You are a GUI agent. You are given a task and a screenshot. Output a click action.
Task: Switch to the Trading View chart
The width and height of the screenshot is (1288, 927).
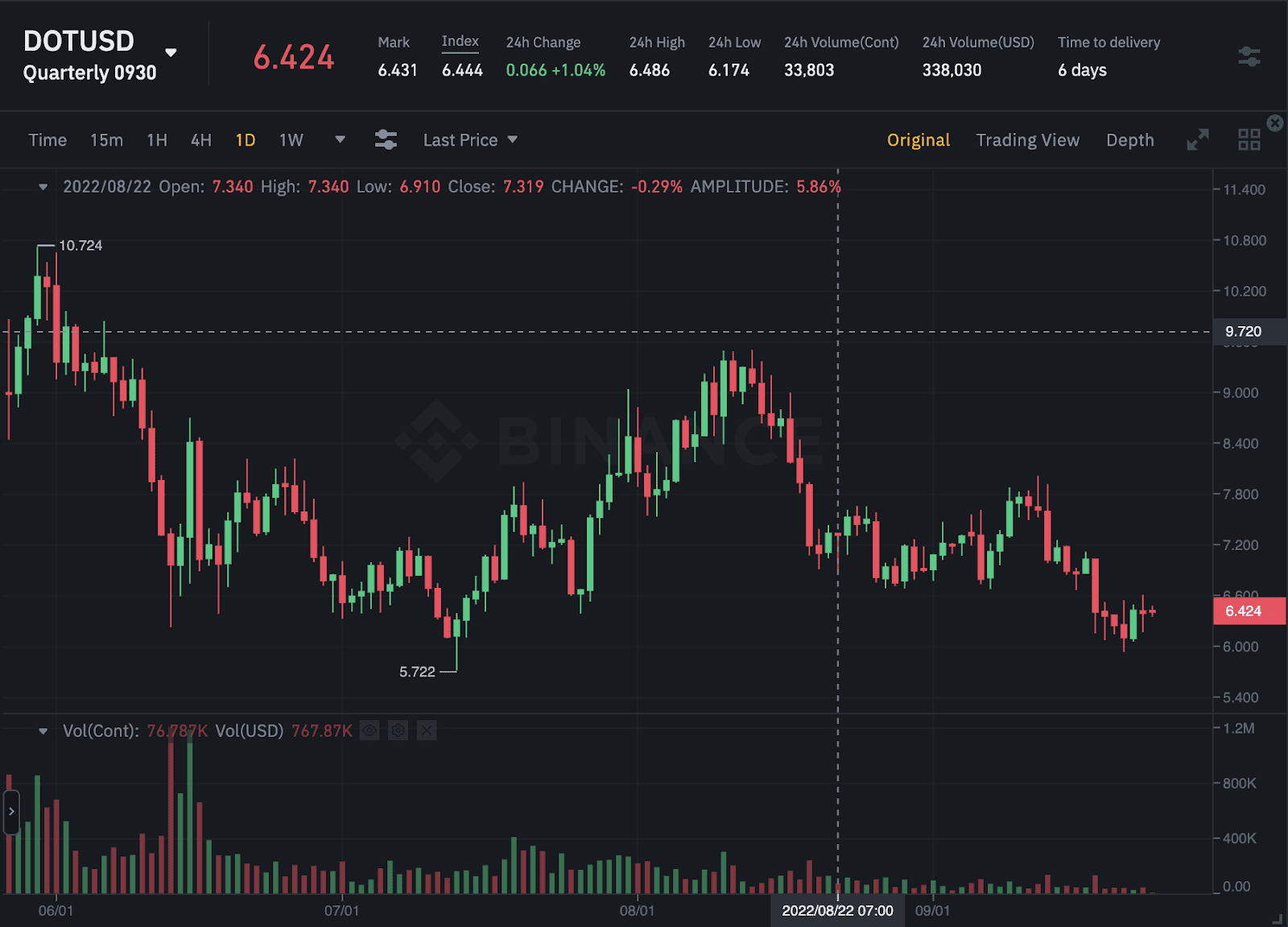(1028, 140)
